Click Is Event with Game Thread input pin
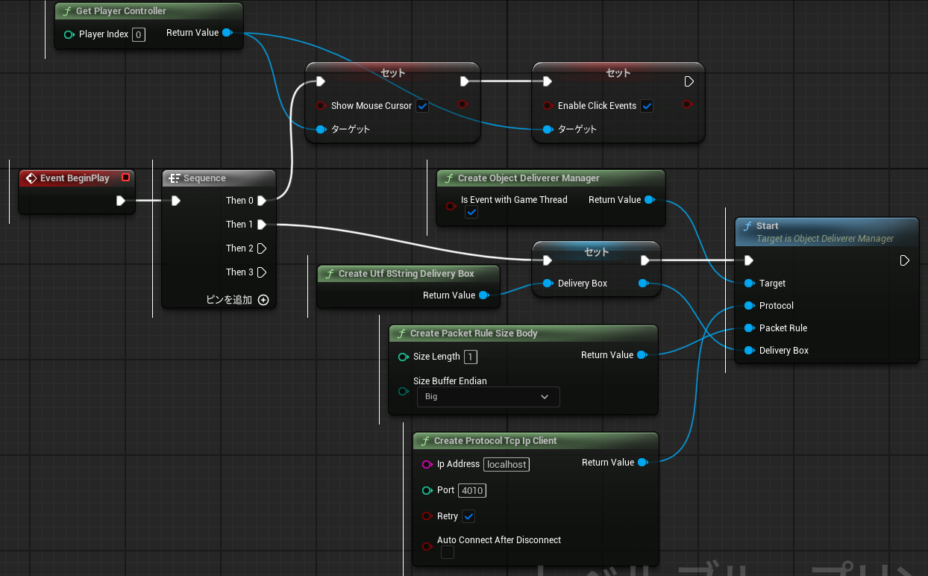Viewport: 928px width, 576px height. [x=451, y=206]
